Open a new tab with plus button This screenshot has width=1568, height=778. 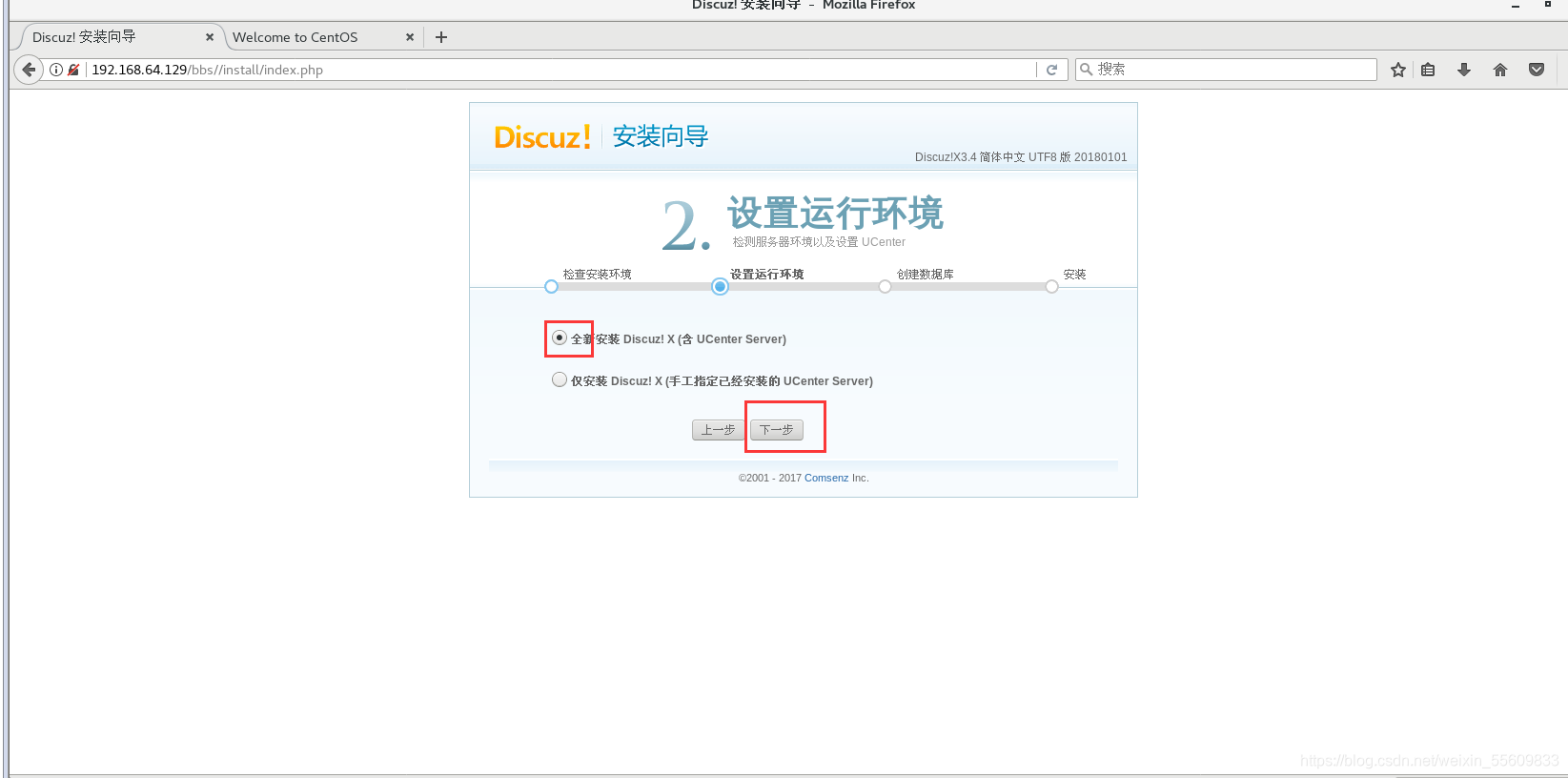click(441, 37)
